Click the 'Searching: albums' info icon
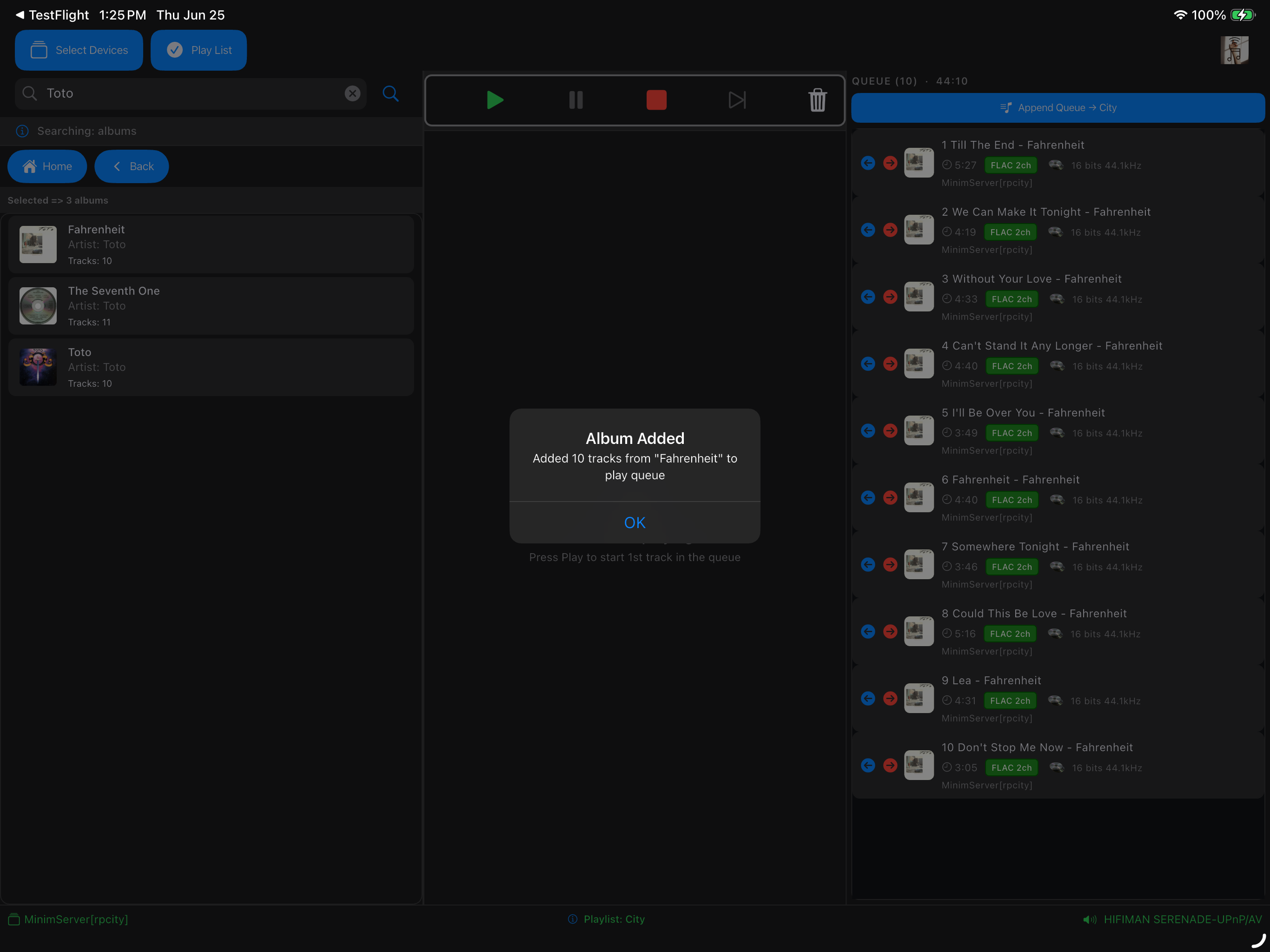Viewport: 1270px width, 952px height. (x=22, y=131)
